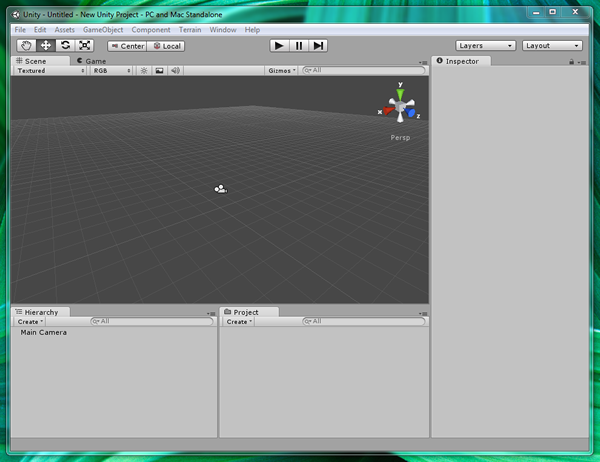The height and width of the screenshot is (462, 600).
Task: Click the green Y axis gizmo cone
Action: click(x=400, y=94)
